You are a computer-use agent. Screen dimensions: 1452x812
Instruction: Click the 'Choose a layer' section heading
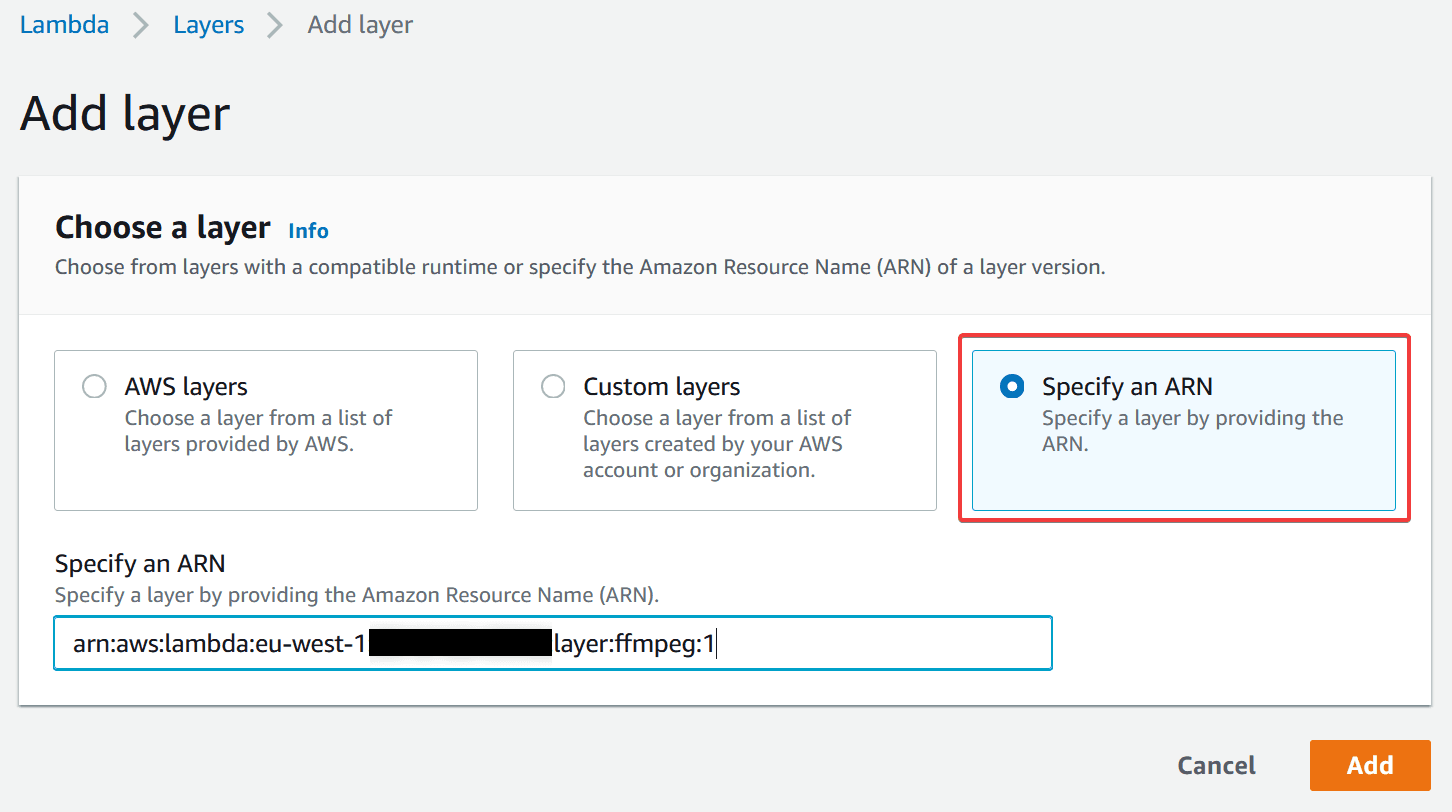coord(162,228)
